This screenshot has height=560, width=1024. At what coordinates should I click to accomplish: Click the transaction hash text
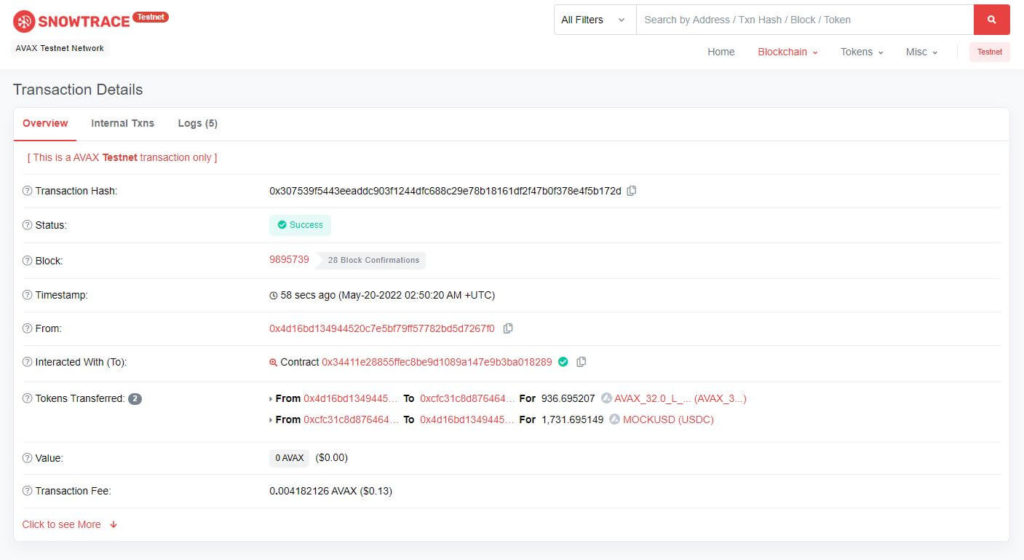(445, 191)
